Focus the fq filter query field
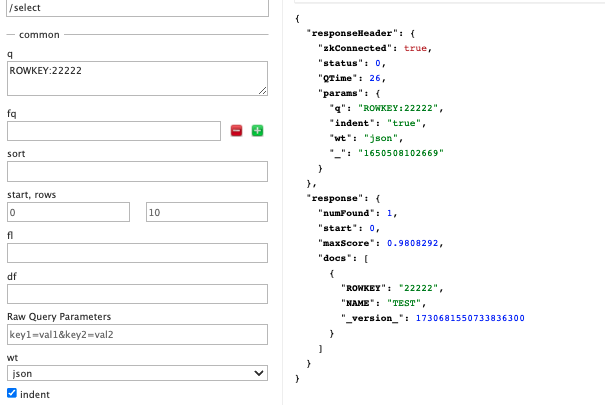Screen dimensions: 605x405 point(114,131)
